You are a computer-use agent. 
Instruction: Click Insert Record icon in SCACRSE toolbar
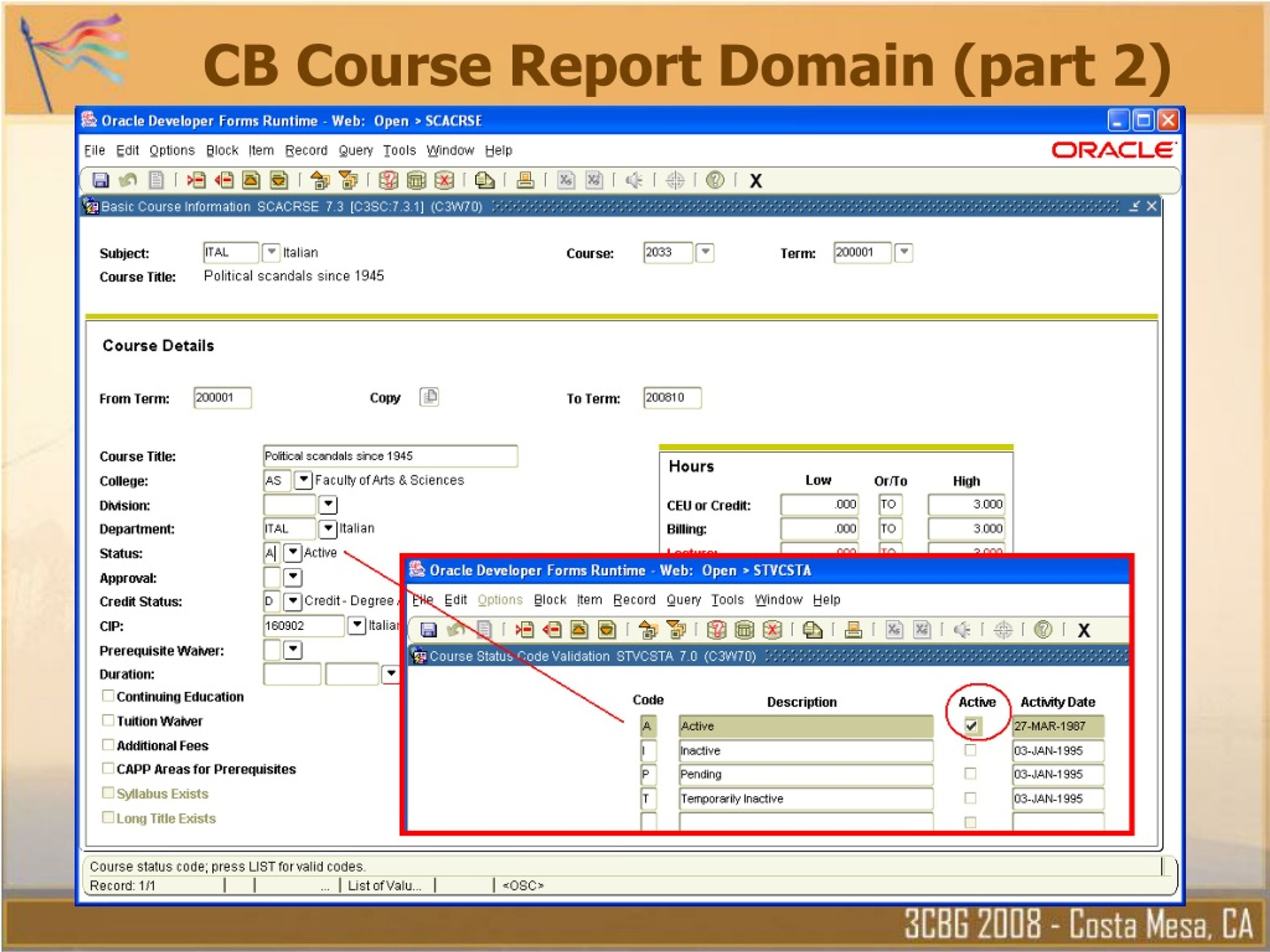196,180
